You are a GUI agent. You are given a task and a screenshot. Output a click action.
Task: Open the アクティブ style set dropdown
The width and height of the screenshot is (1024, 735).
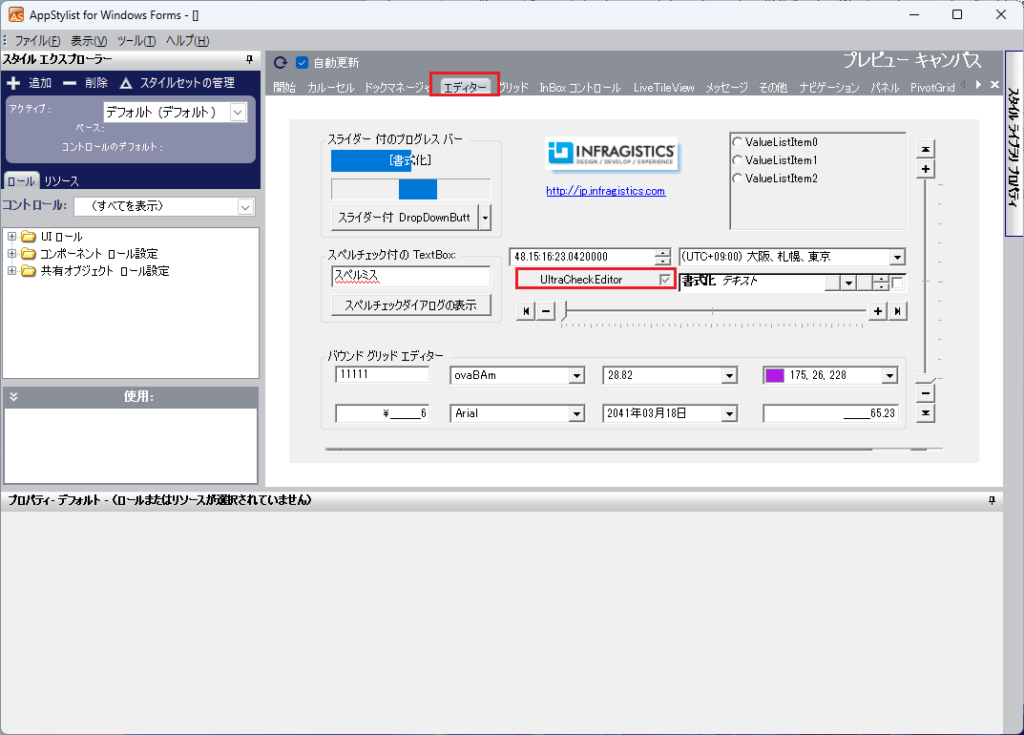click(x=237, y=112)
